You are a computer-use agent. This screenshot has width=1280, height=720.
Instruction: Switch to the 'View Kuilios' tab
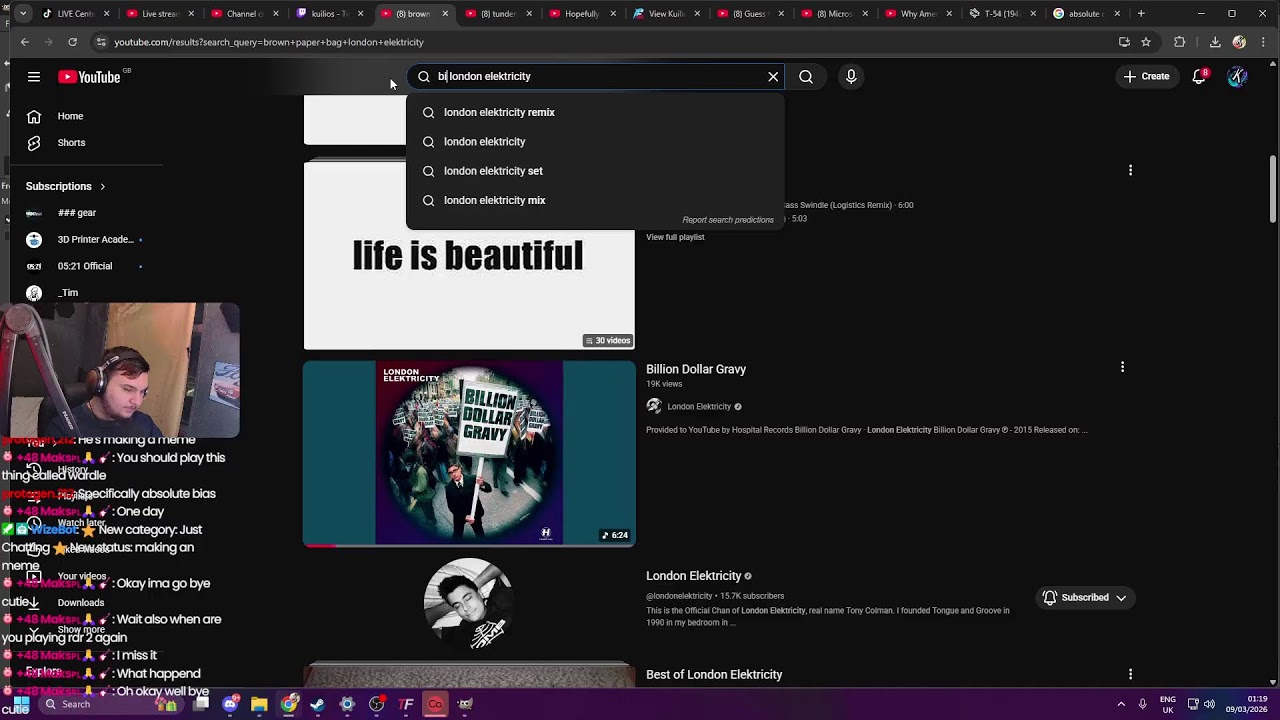(666, 14)
